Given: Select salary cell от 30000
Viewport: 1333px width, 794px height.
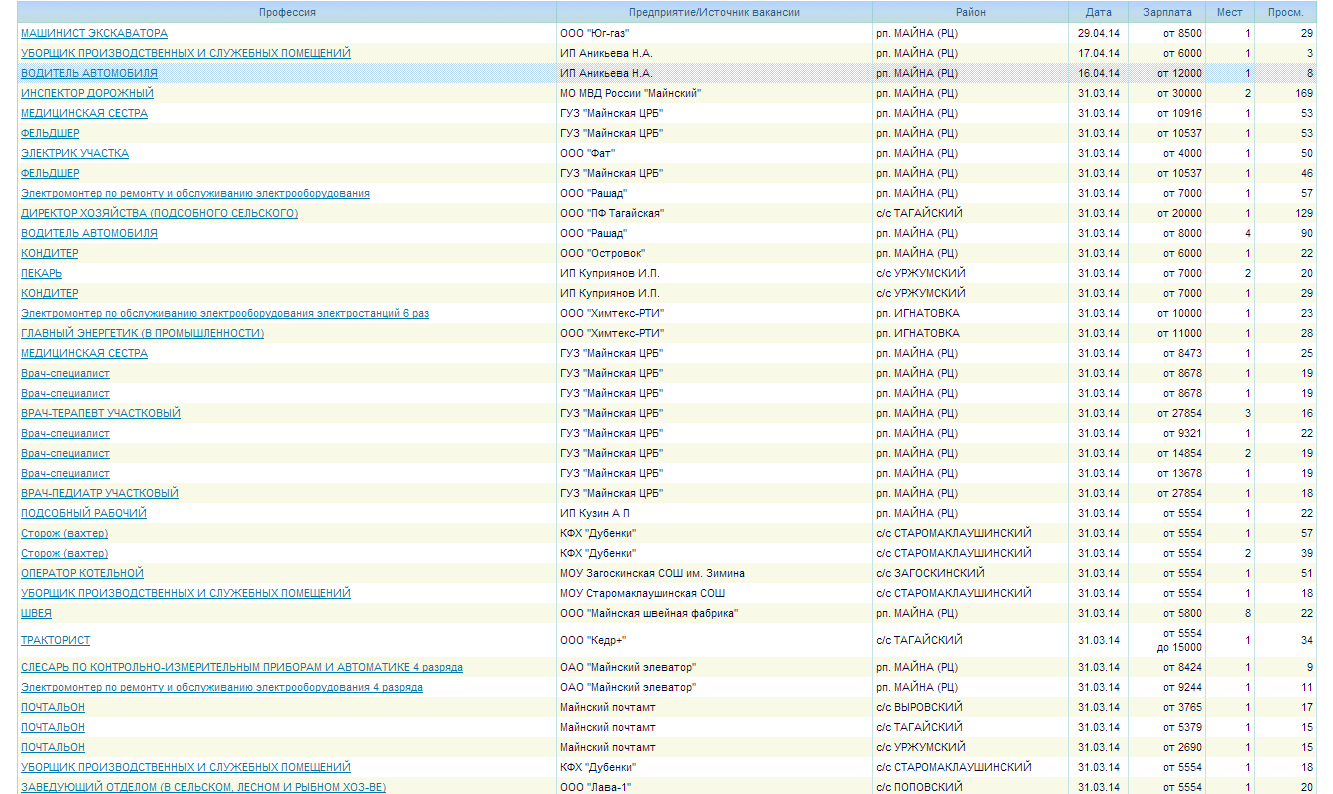Looking at the screenshot, I should pyautogui.click(x=1167, y=93).
